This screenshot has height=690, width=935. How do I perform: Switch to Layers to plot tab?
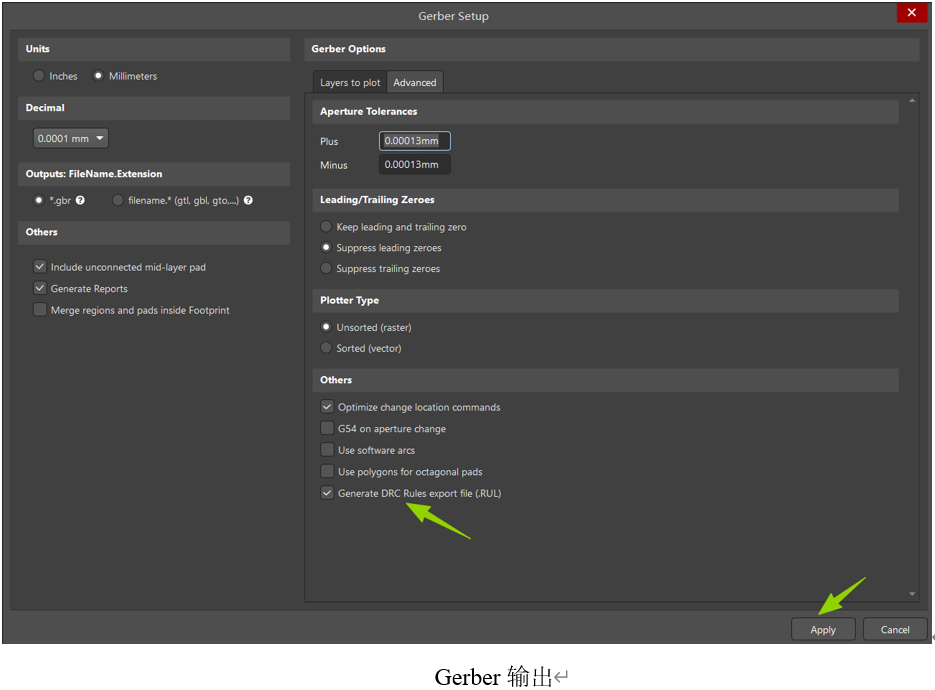coord(350,82)
